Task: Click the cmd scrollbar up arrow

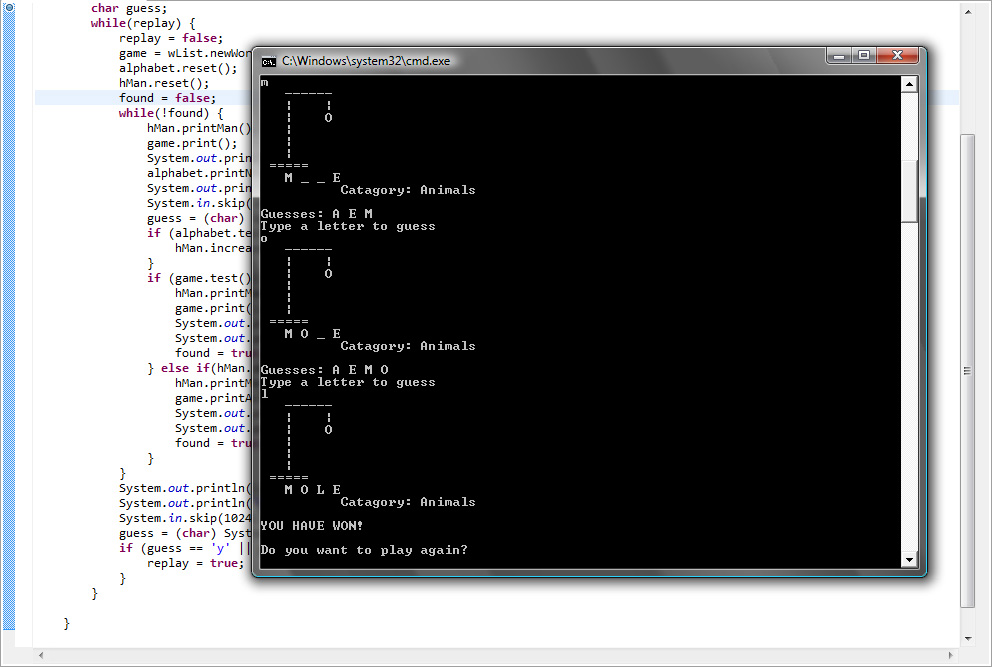Action: click(x=909, y=84)
